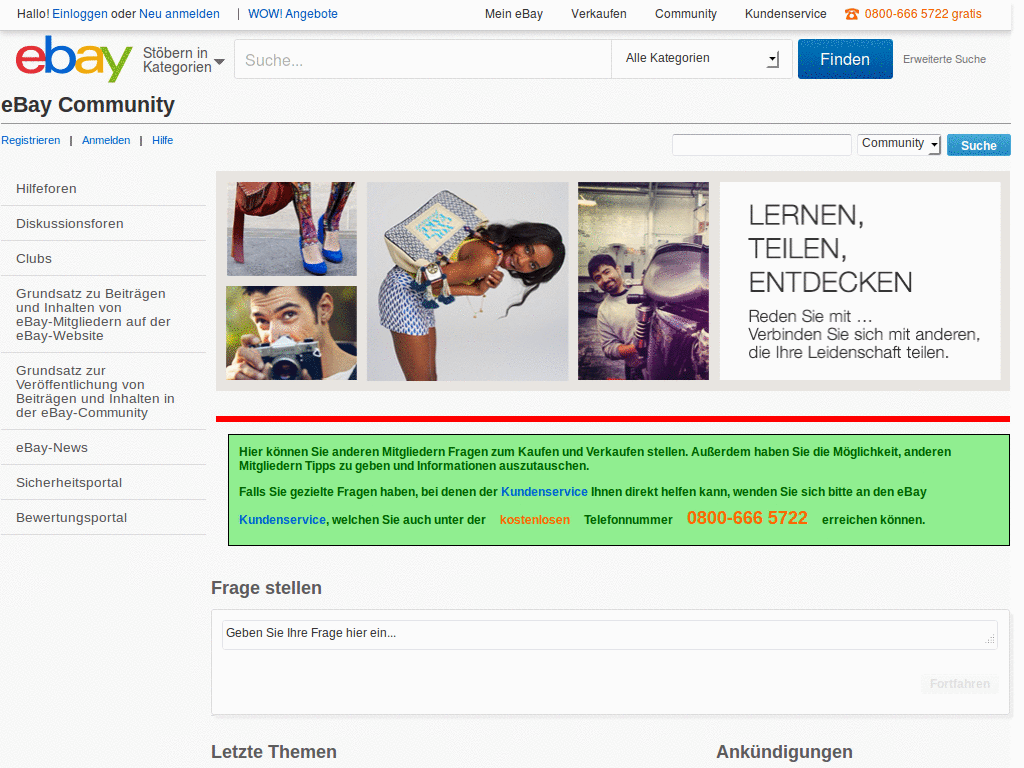1024x768 pixels.
Task: Open the Mein eBay menu
Action: pos(513,14)
